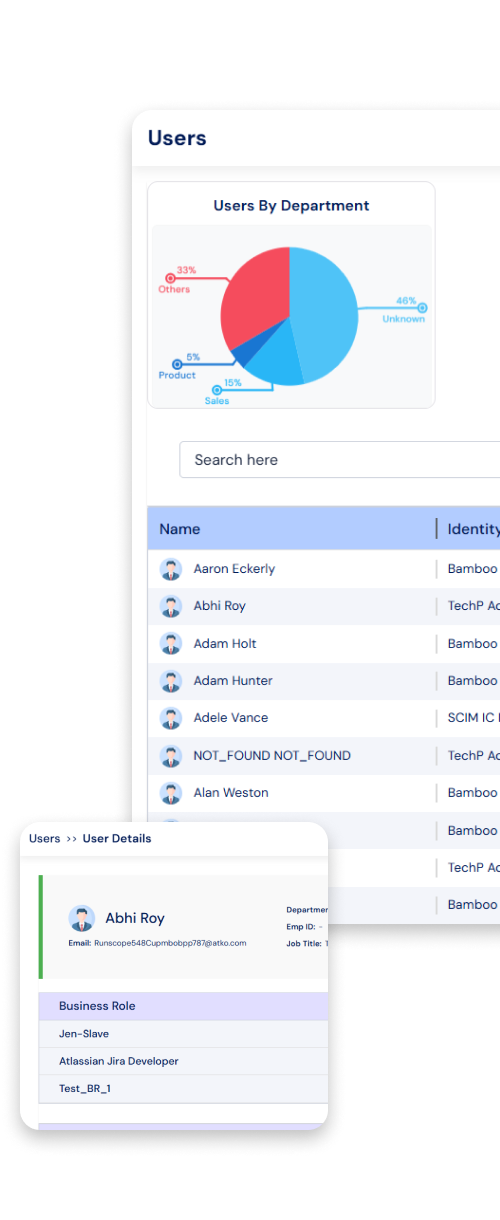Screen dimensions: 500x1220
Task: Click Abhi Roy's avatar in the table
Action: [x=171, y=606]
